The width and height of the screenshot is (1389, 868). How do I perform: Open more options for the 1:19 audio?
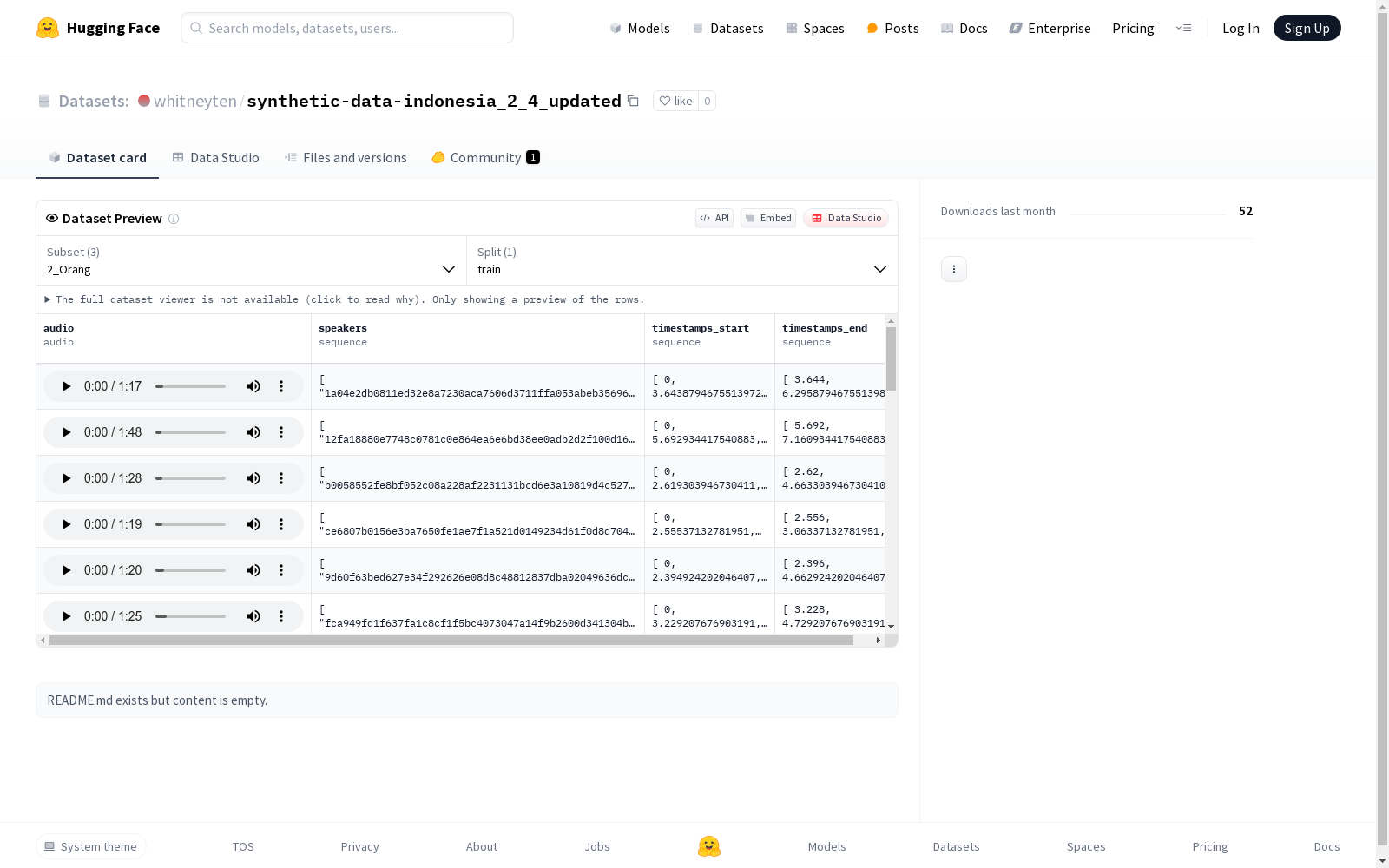(x=281, y=524)
